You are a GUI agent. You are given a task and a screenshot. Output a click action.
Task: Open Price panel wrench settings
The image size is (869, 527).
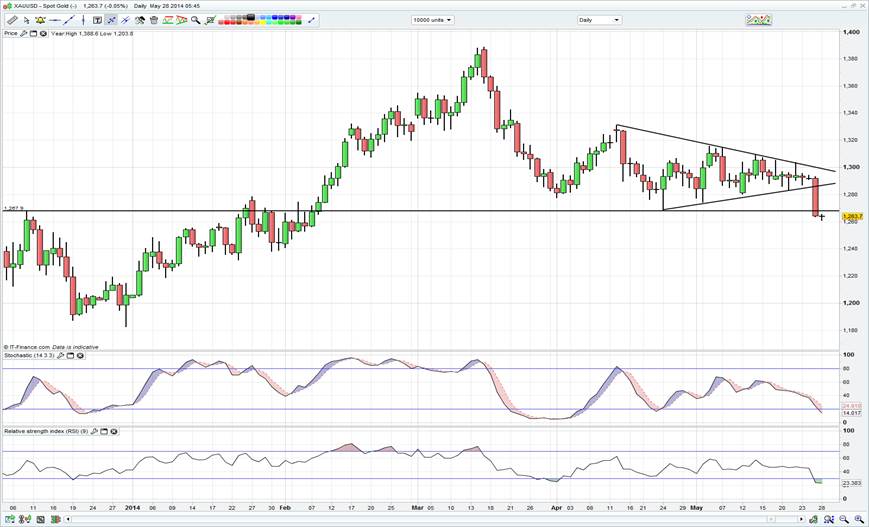pos(24,33)
